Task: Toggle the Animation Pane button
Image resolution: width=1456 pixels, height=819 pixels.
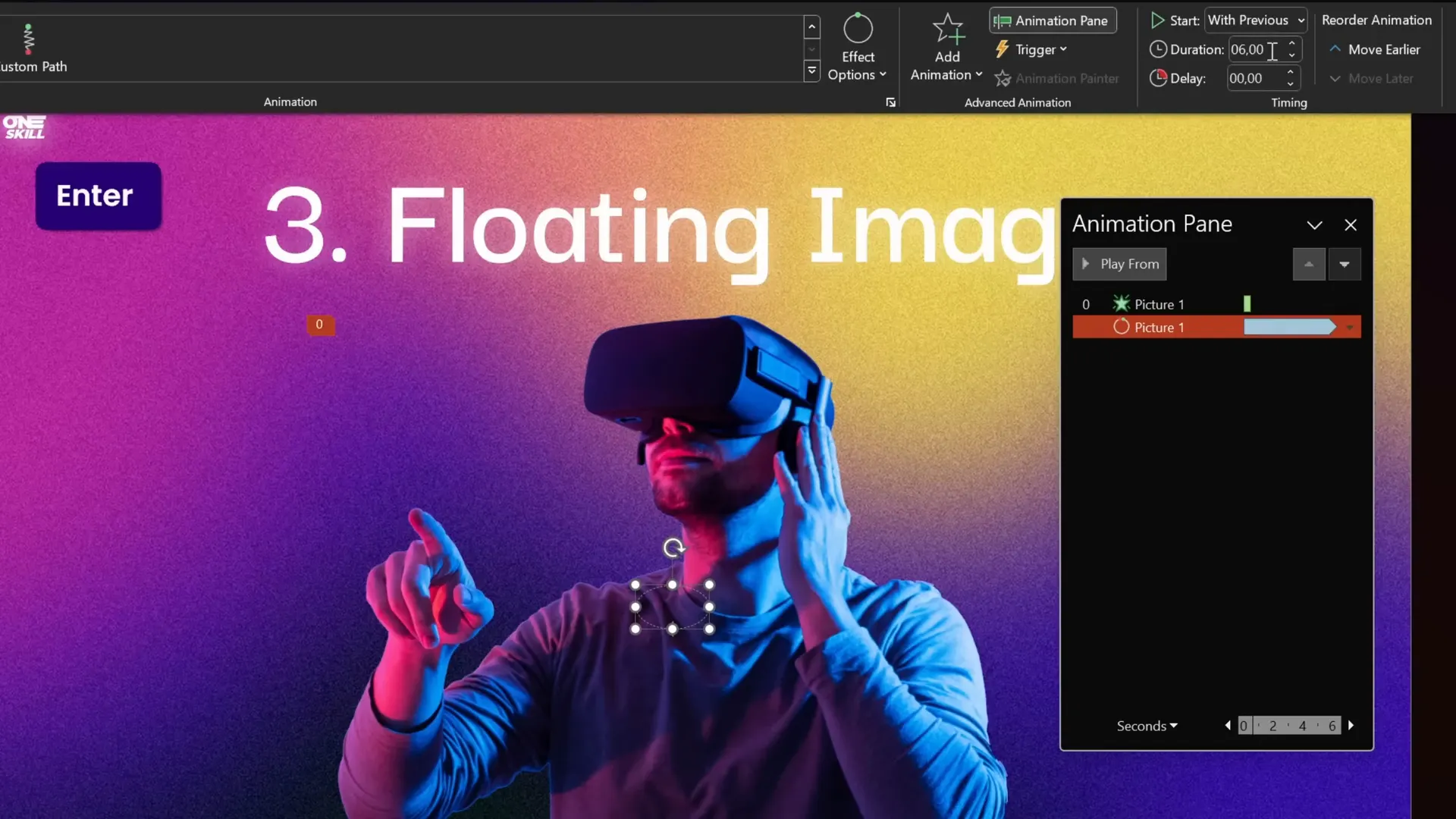Action: [1053, 20]
